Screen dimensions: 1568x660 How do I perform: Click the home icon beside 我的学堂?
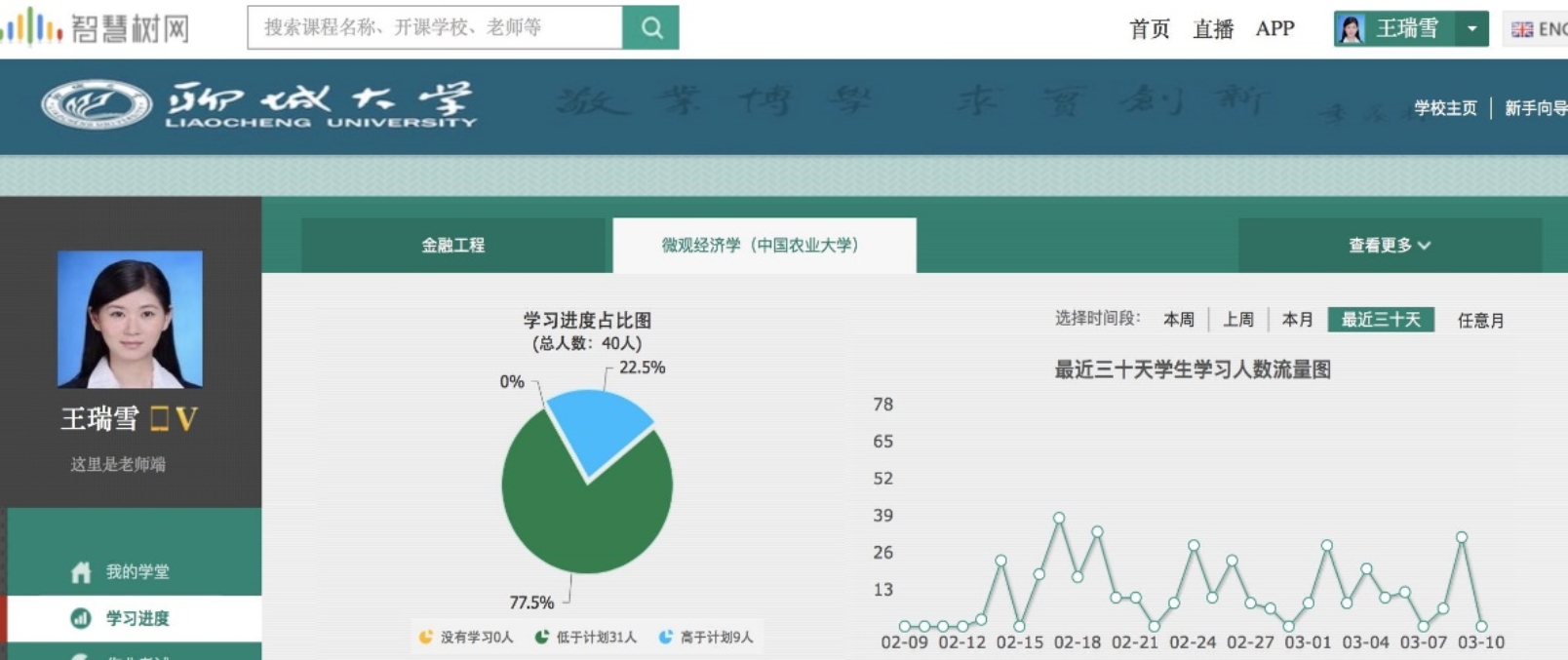click(x=81, y=572)
